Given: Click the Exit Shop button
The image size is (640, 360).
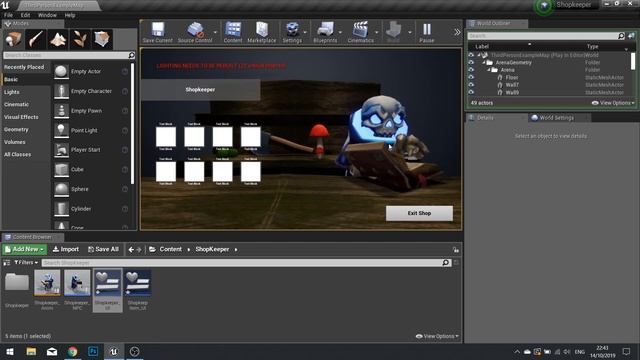Looking at the screenshot, I should (419, 213).
